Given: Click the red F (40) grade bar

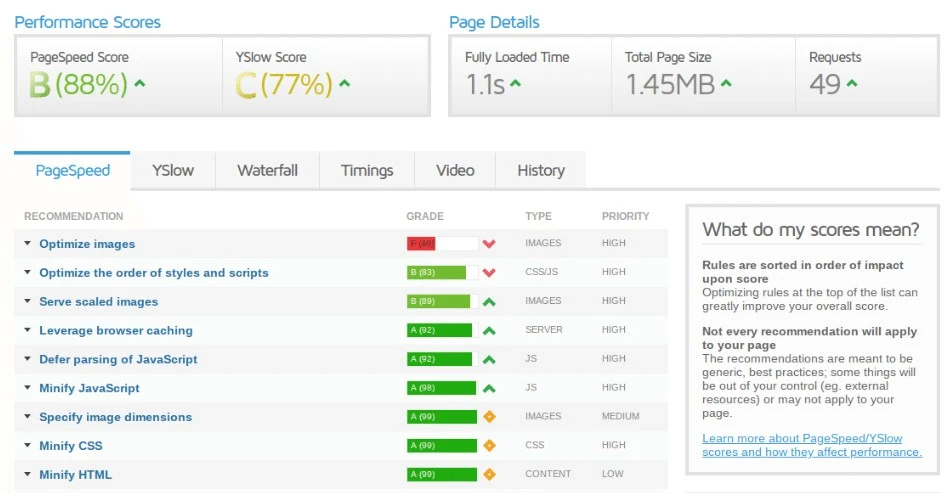Looking at the screenshot, I should 422,244.
